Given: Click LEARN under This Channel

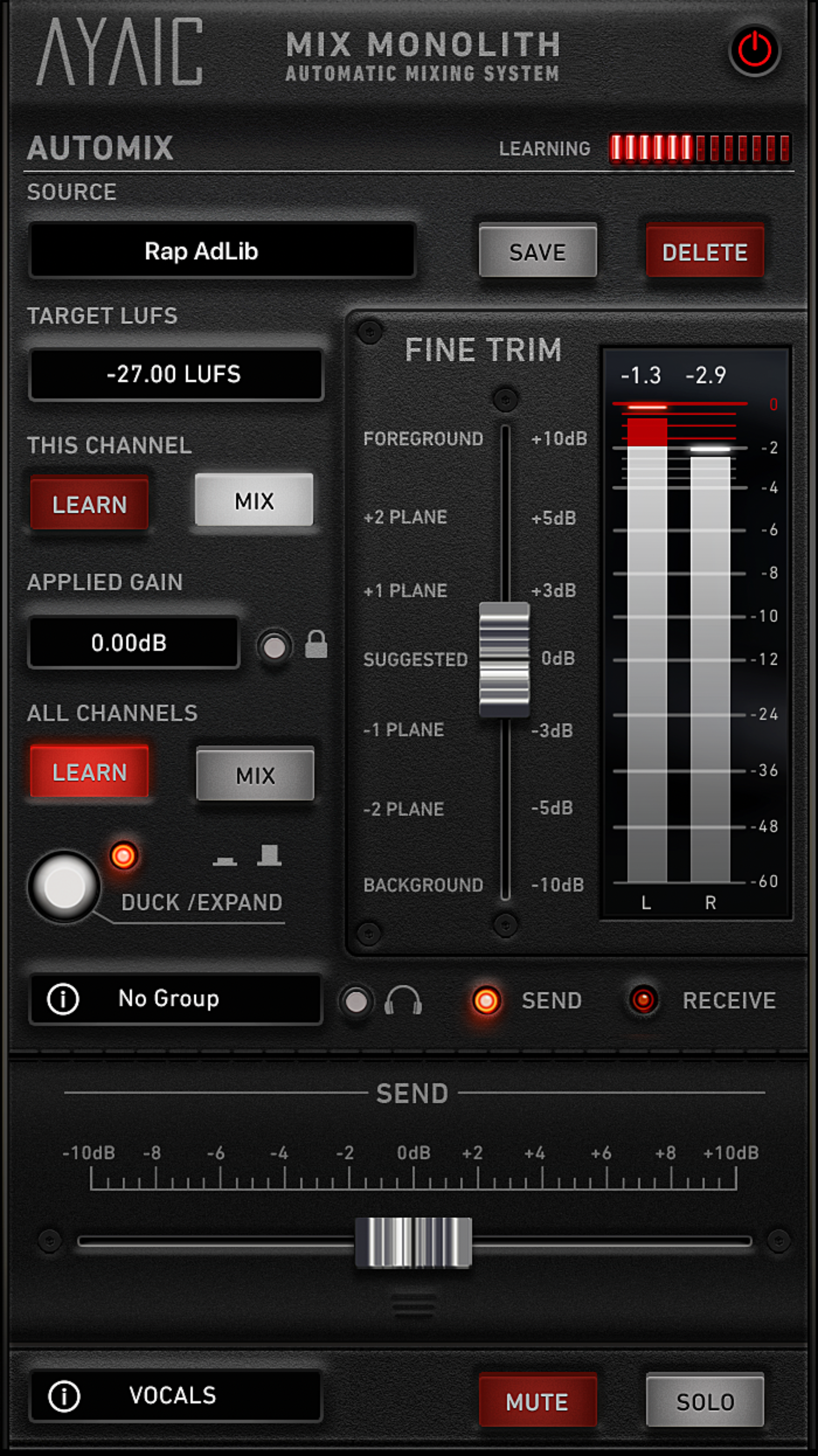Looking at the screenshot, I should (x=89, y=503).
